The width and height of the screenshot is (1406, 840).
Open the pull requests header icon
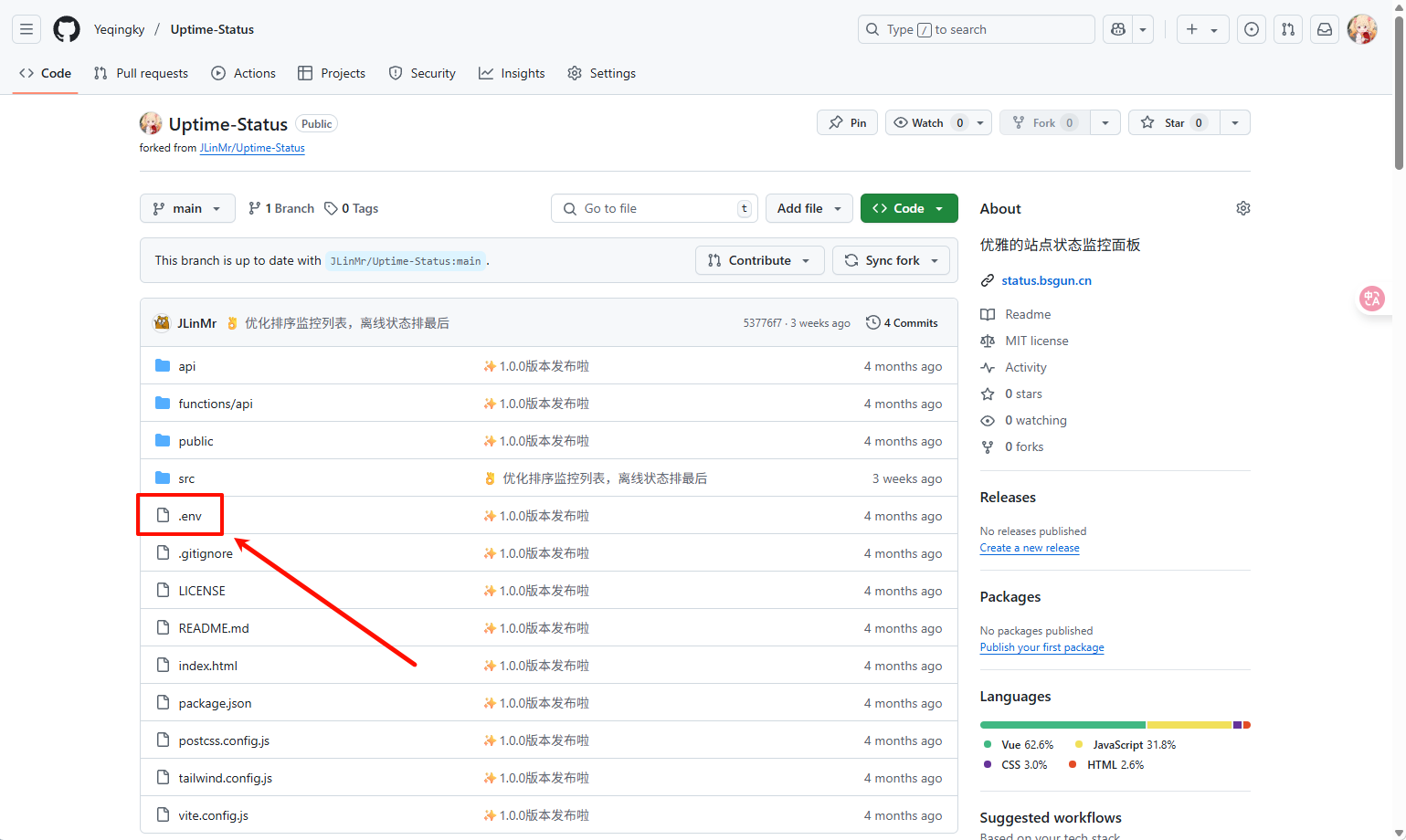[x=1288, y=29]
